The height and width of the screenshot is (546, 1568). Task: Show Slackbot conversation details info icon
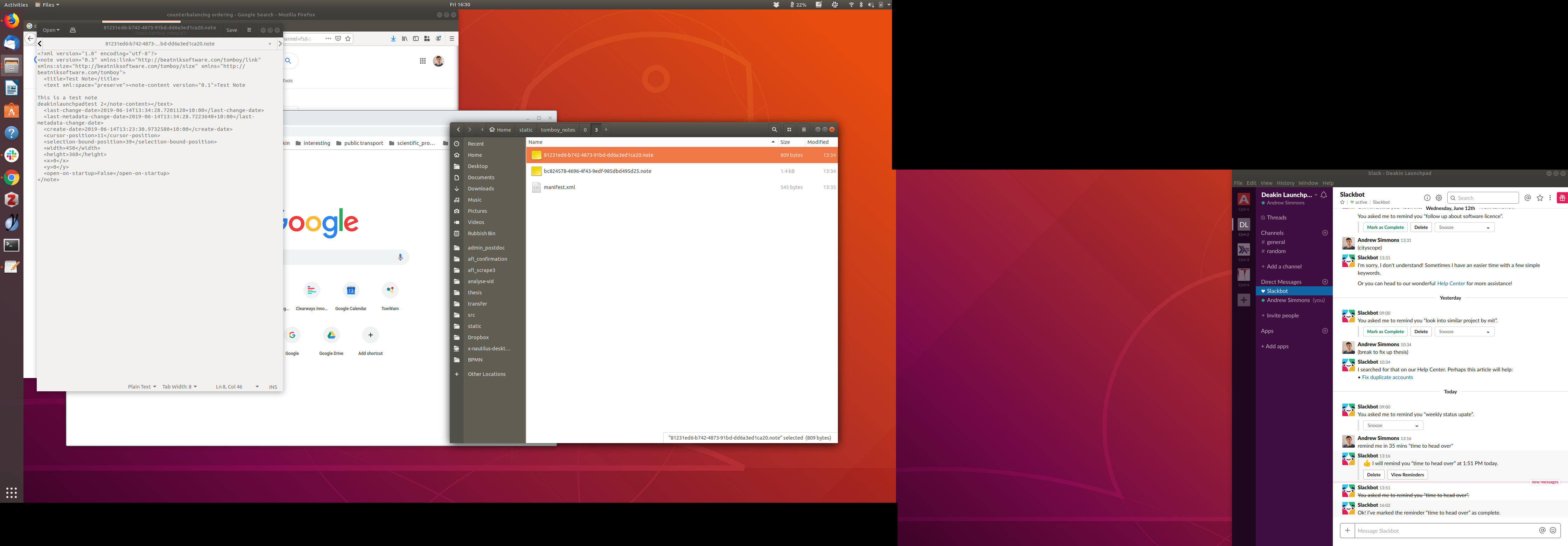(x=1427, y=198)
